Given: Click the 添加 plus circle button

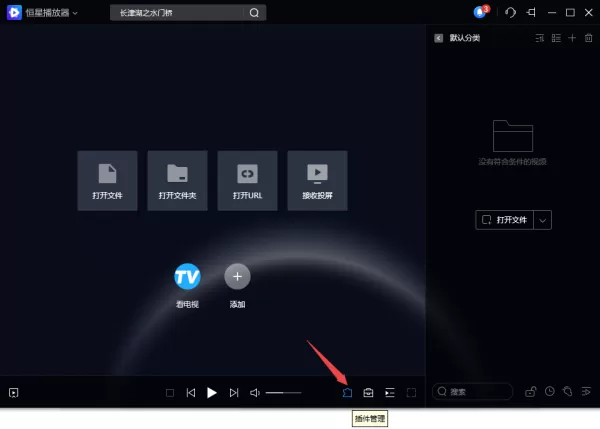Looking at the screenshot, I should click(x=237, y=276).
